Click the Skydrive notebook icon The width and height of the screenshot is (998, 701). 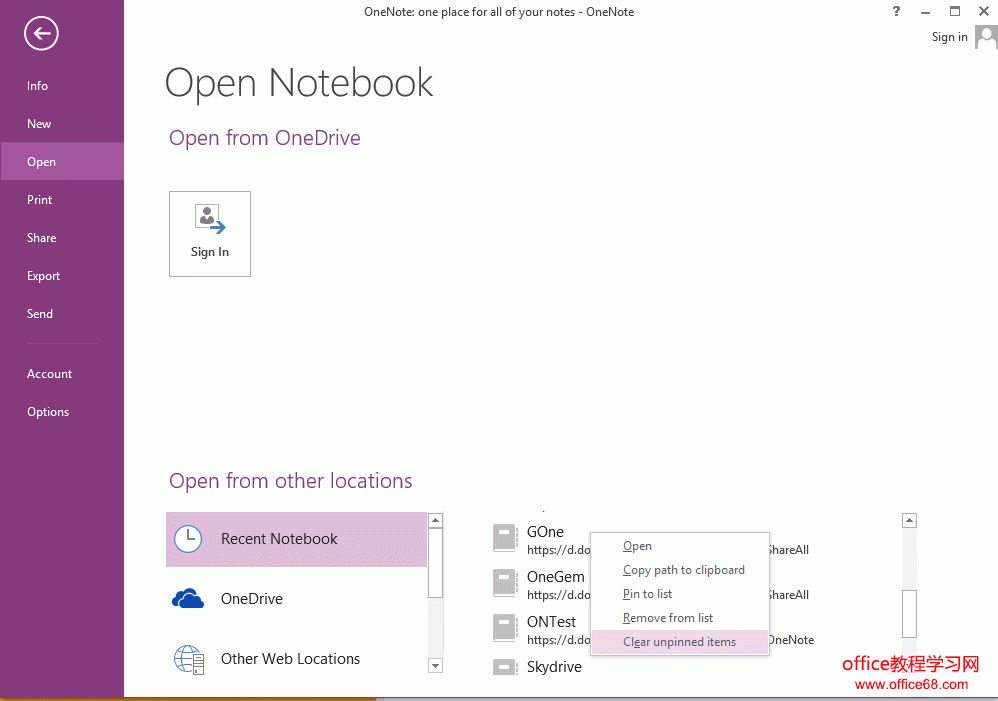click(505, 667)
